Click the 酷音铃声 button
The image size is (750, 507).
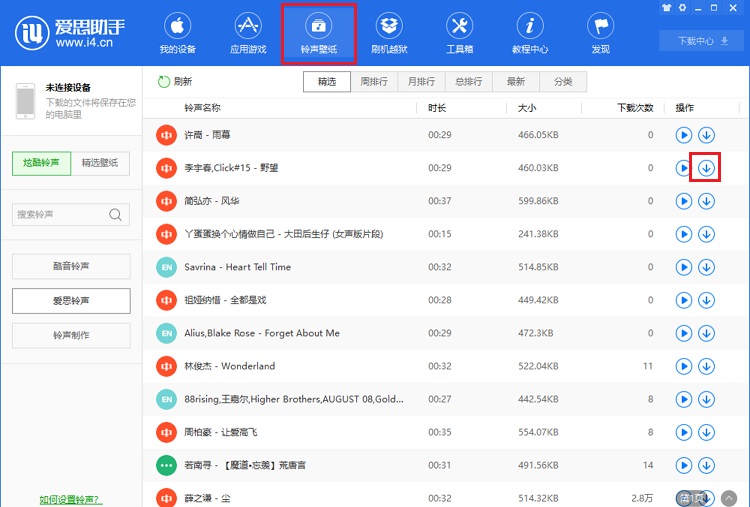click(x=71, y=266)
